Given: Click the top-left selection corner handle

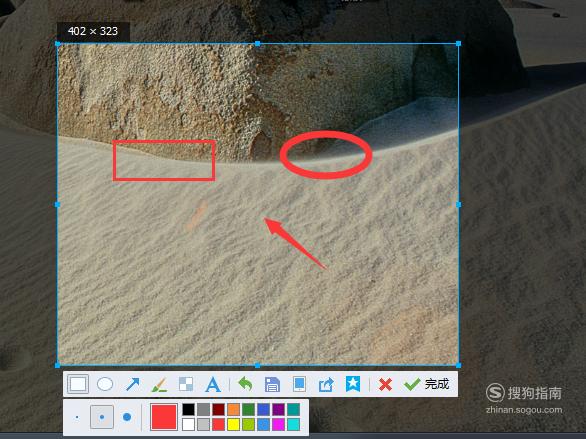Looking at the screenshot, I should coord(58,44).
